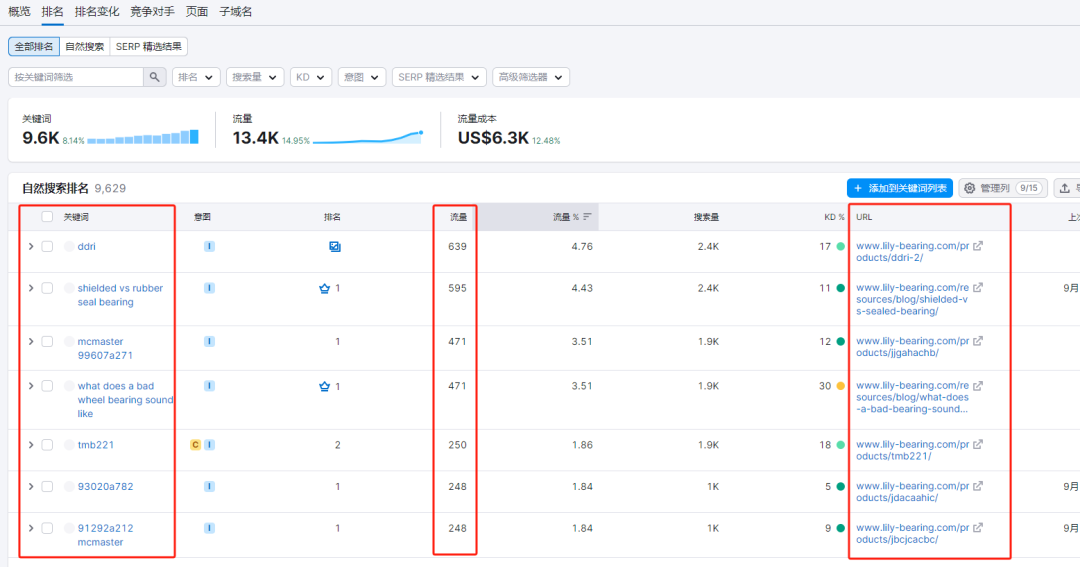This screenshot has height=567, width=1080.
Task: Click circle add icon beside 93020a782 keyword
Action: [69, 486]
